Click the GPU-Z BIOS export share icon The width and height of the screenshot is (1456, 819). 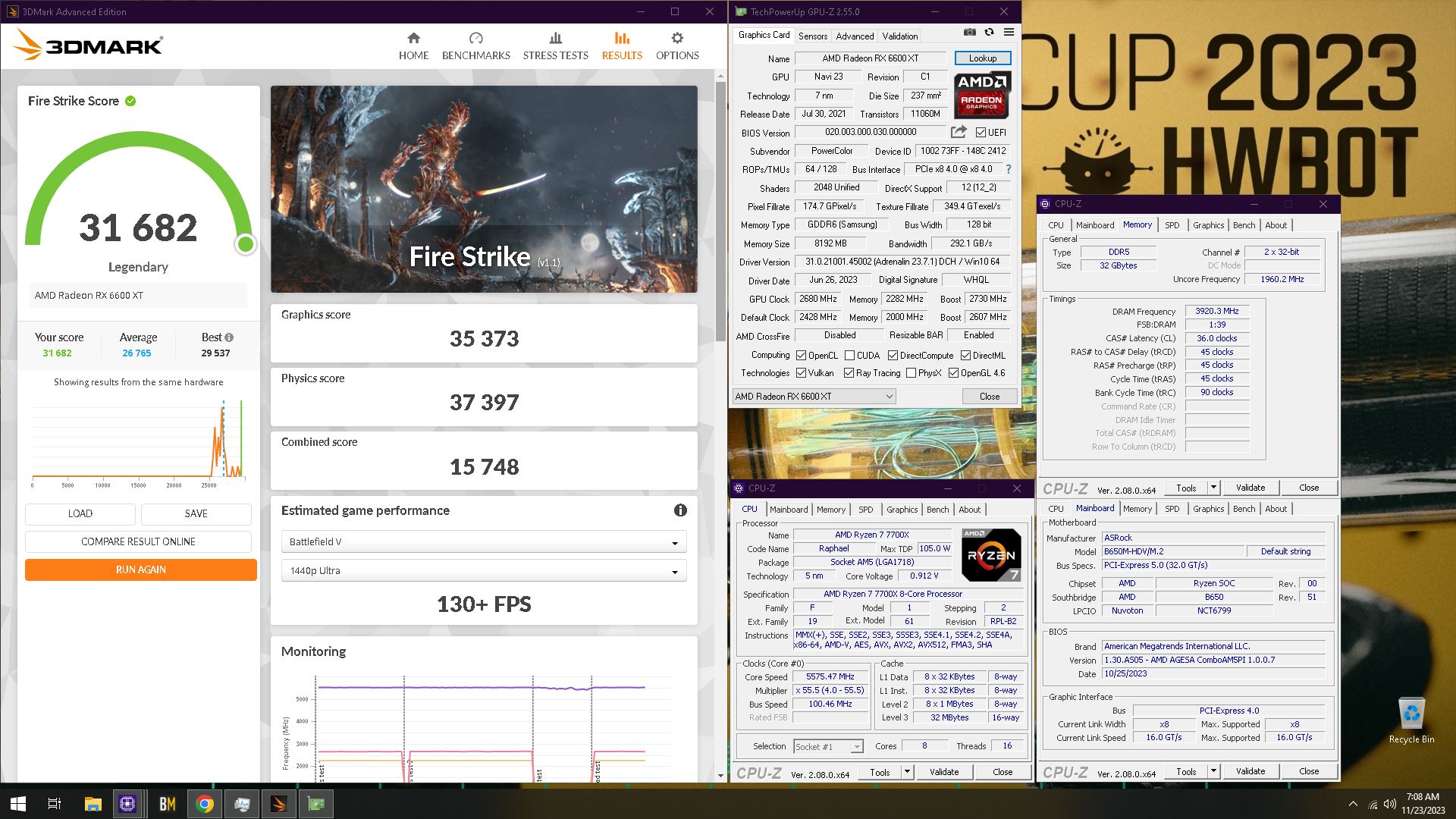coord(959,132)
